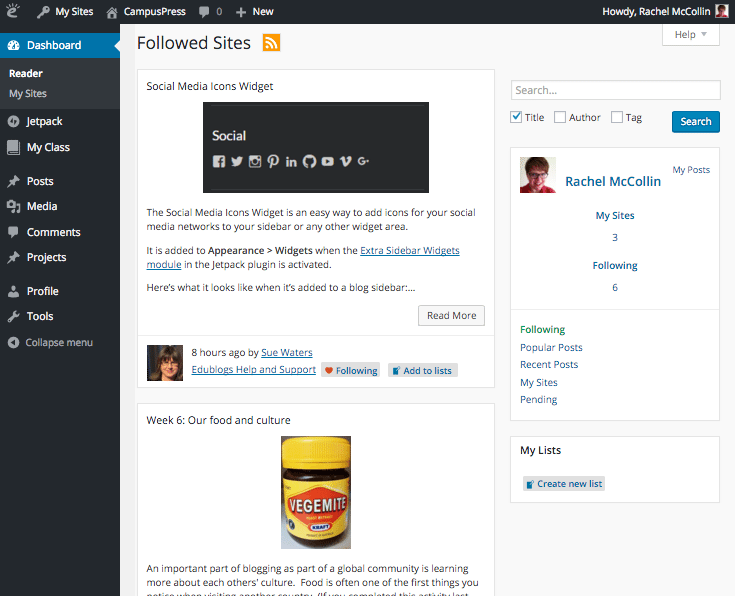Open author link Sue Waters
Viewport: 735px width, 596px height.
[287, 353]
